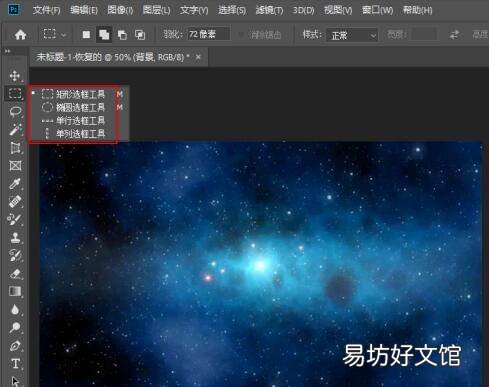Choose New Selection mode icon

[x=86, y=35]
